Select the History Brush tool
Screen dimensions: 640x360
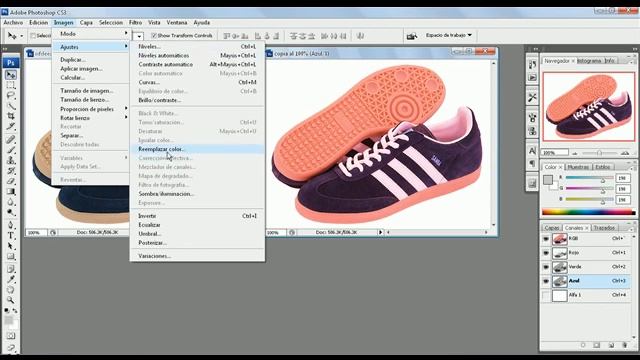tap(11, 171)
